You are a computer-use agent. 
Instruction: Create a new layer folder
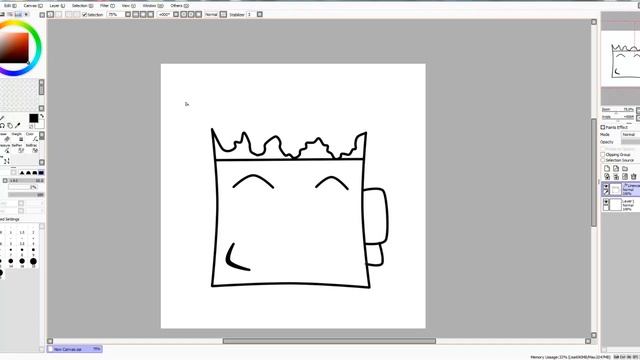click(x=625, y=168)
